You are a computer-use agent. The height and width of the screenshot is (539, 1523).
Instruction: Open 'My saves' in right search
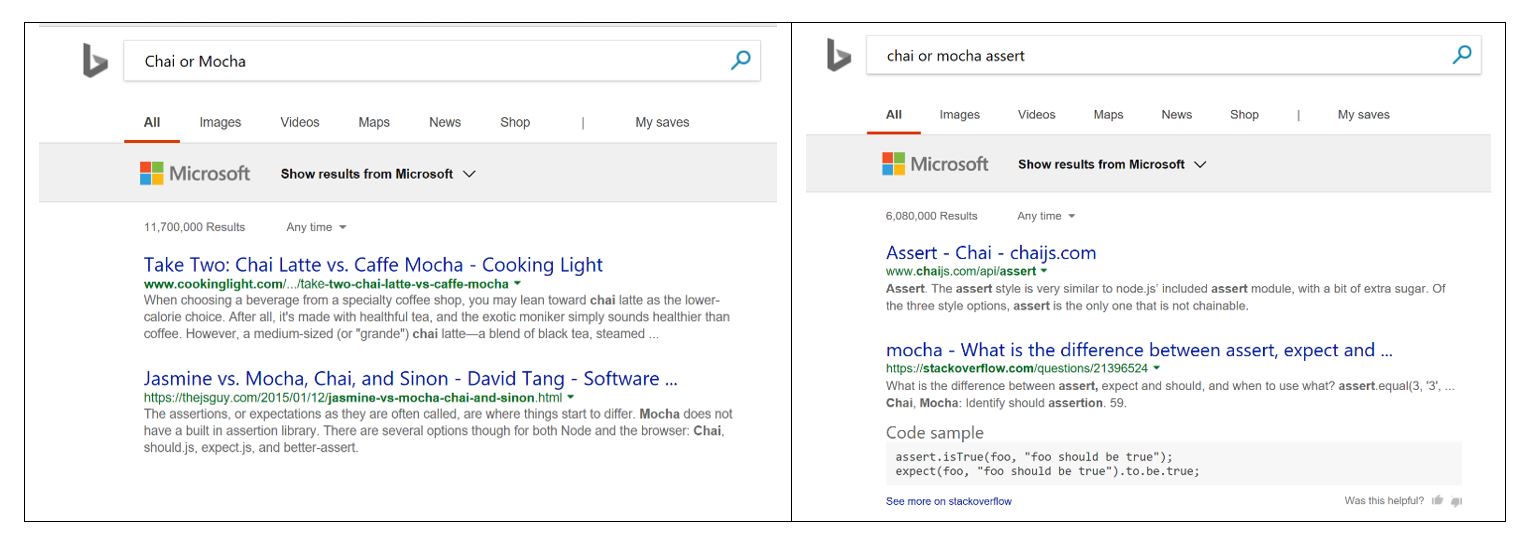click(x=1364, y=114)
